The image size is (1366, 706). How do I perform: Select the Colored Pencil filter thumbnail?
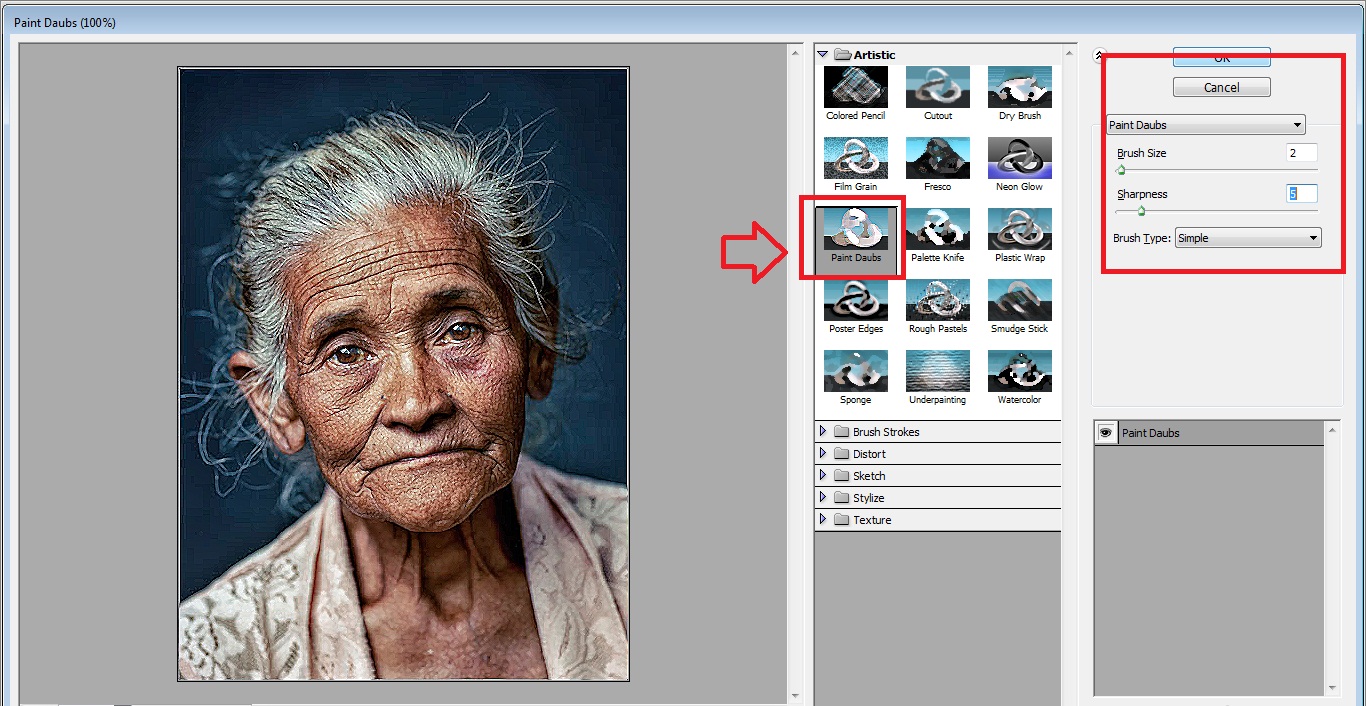855,88
